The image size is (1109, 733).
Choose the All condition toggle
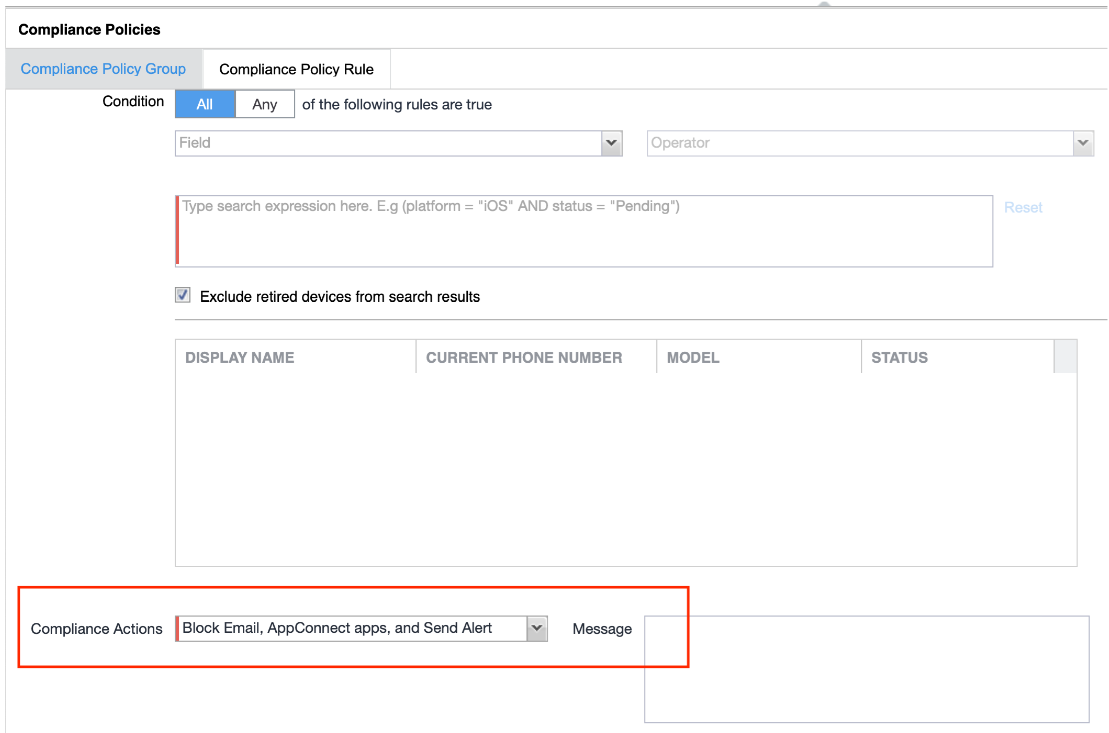tap(205, 104)
